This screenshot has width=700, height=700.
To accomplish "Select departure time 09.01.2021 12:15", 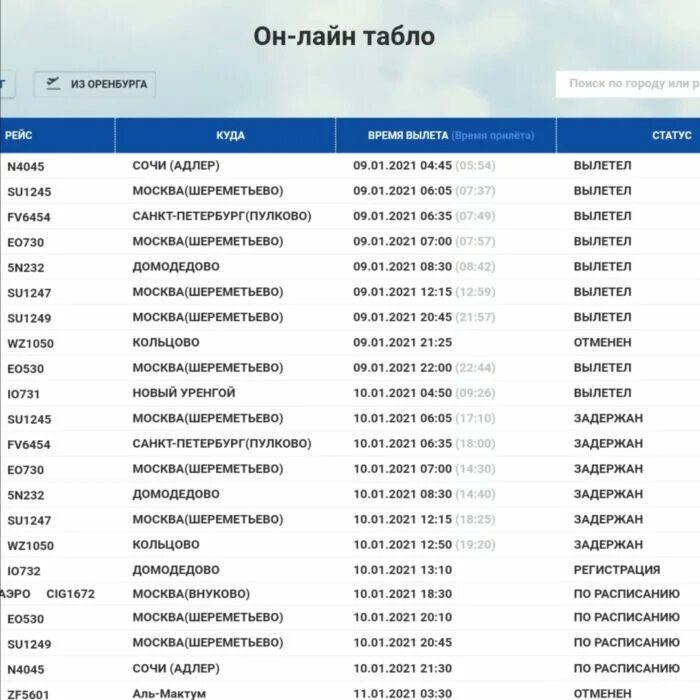I will click(403, 292).
